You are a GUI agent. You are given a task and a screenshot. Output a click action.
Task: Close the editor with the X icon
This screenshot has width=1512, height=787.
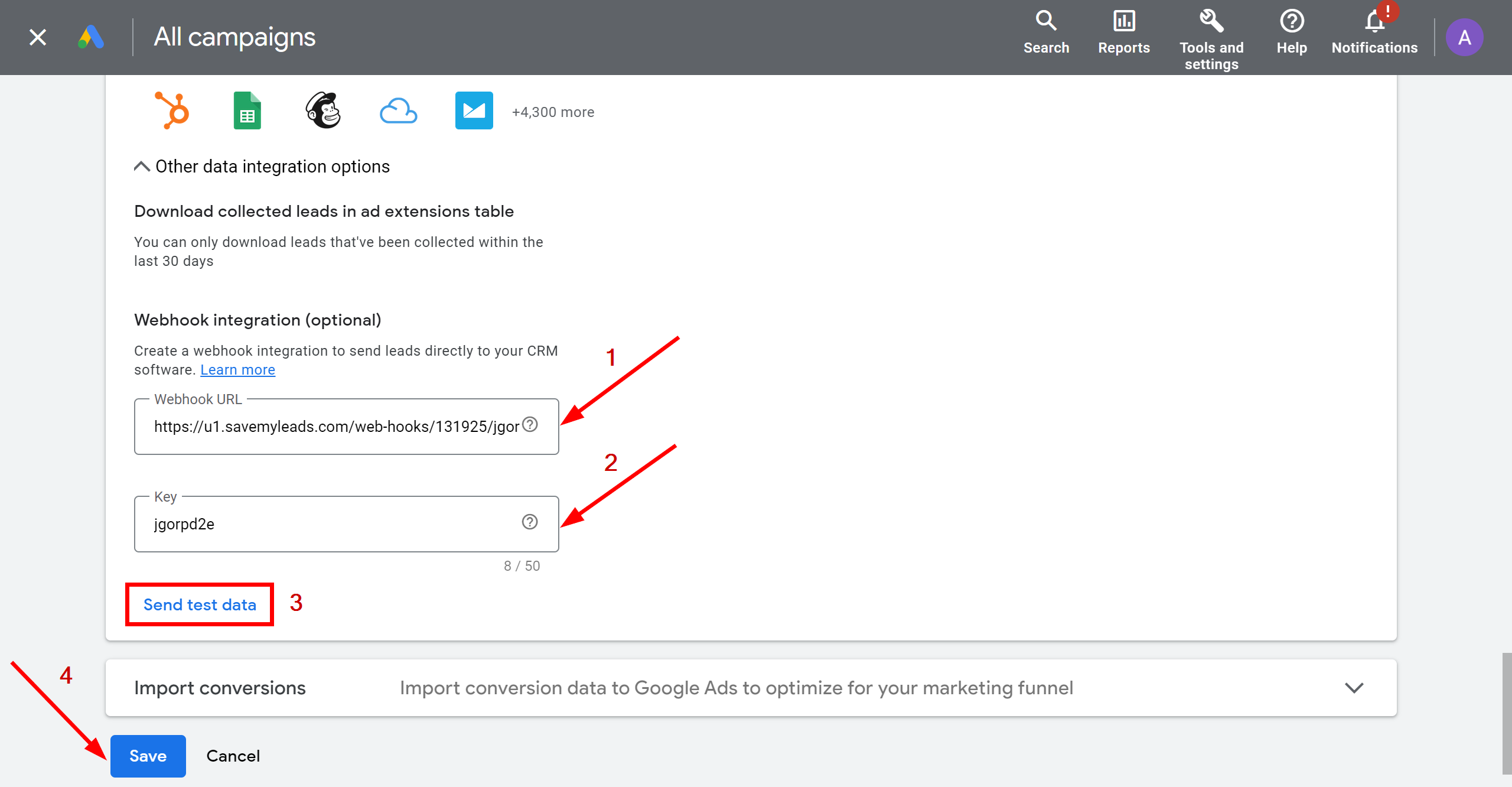(38, 37)
